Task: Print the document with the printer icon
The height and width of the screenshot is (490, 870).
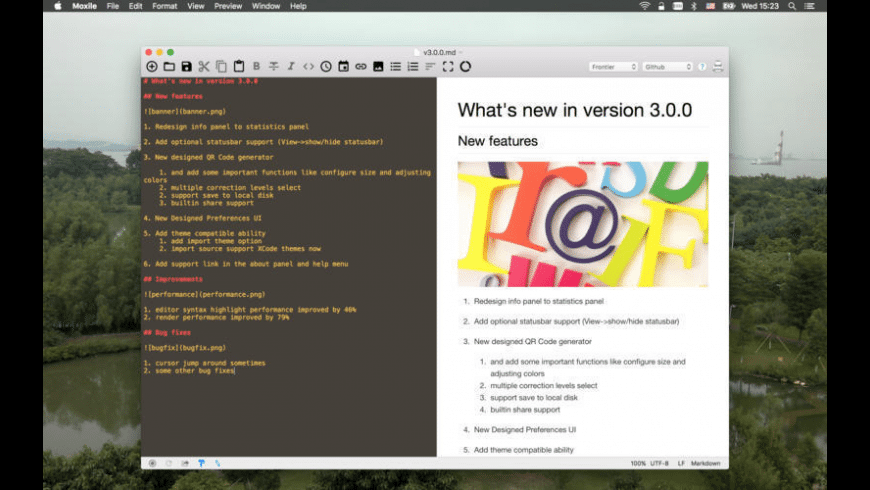Action: point(718,67)
